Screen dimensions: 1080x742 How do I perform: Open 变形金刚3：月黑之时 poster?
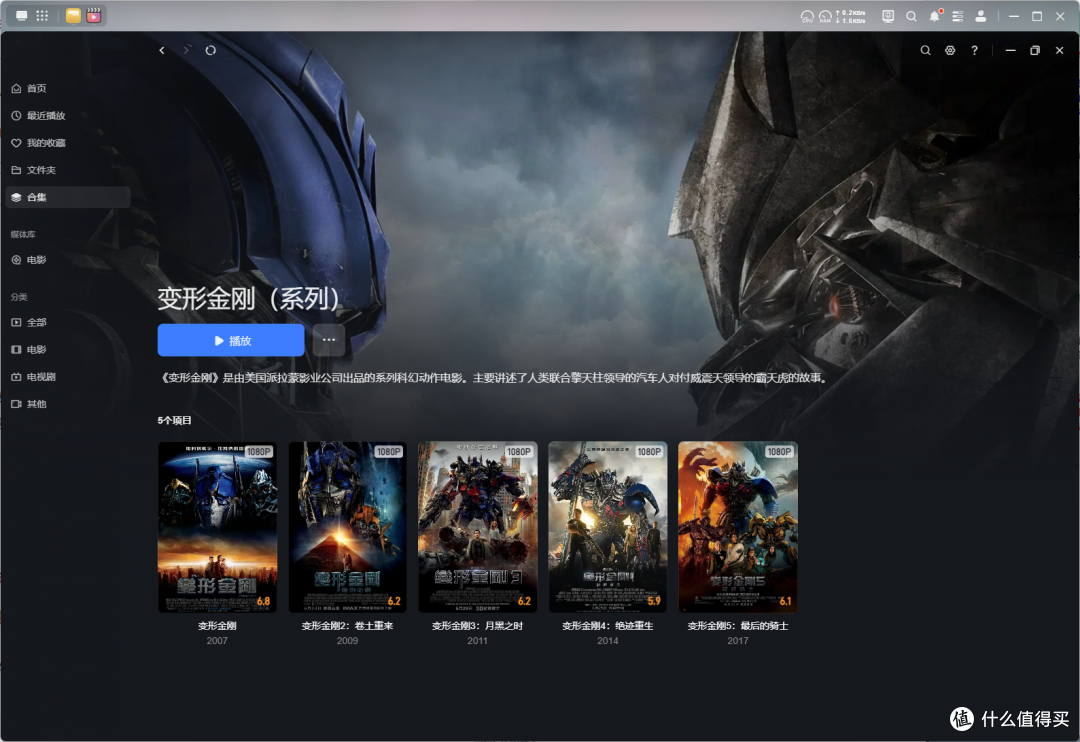[x=477, y=527]
